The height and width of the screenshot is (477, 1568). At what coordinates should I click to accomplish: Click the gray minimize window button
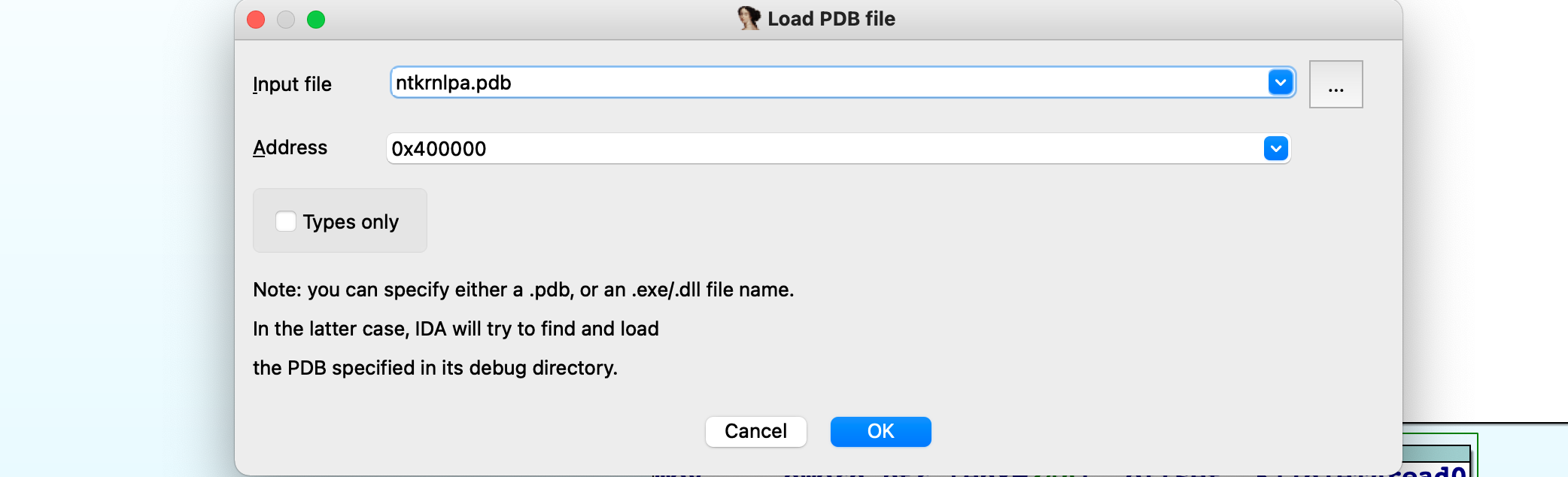click(286, 20)
